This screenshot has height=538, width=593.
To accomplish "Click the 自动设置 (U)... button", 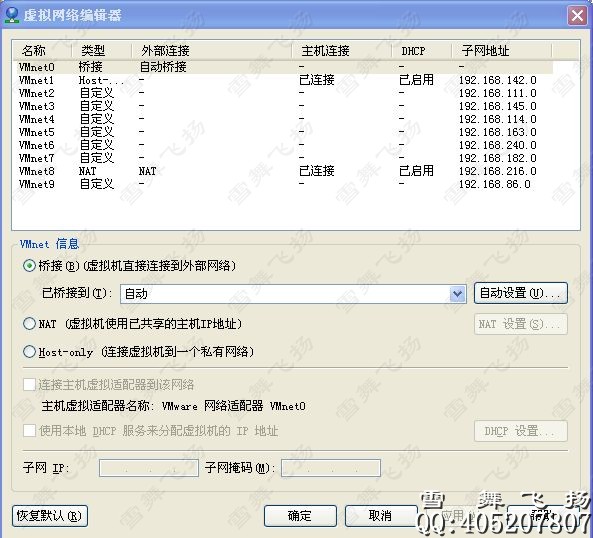I will click(521, 293).
